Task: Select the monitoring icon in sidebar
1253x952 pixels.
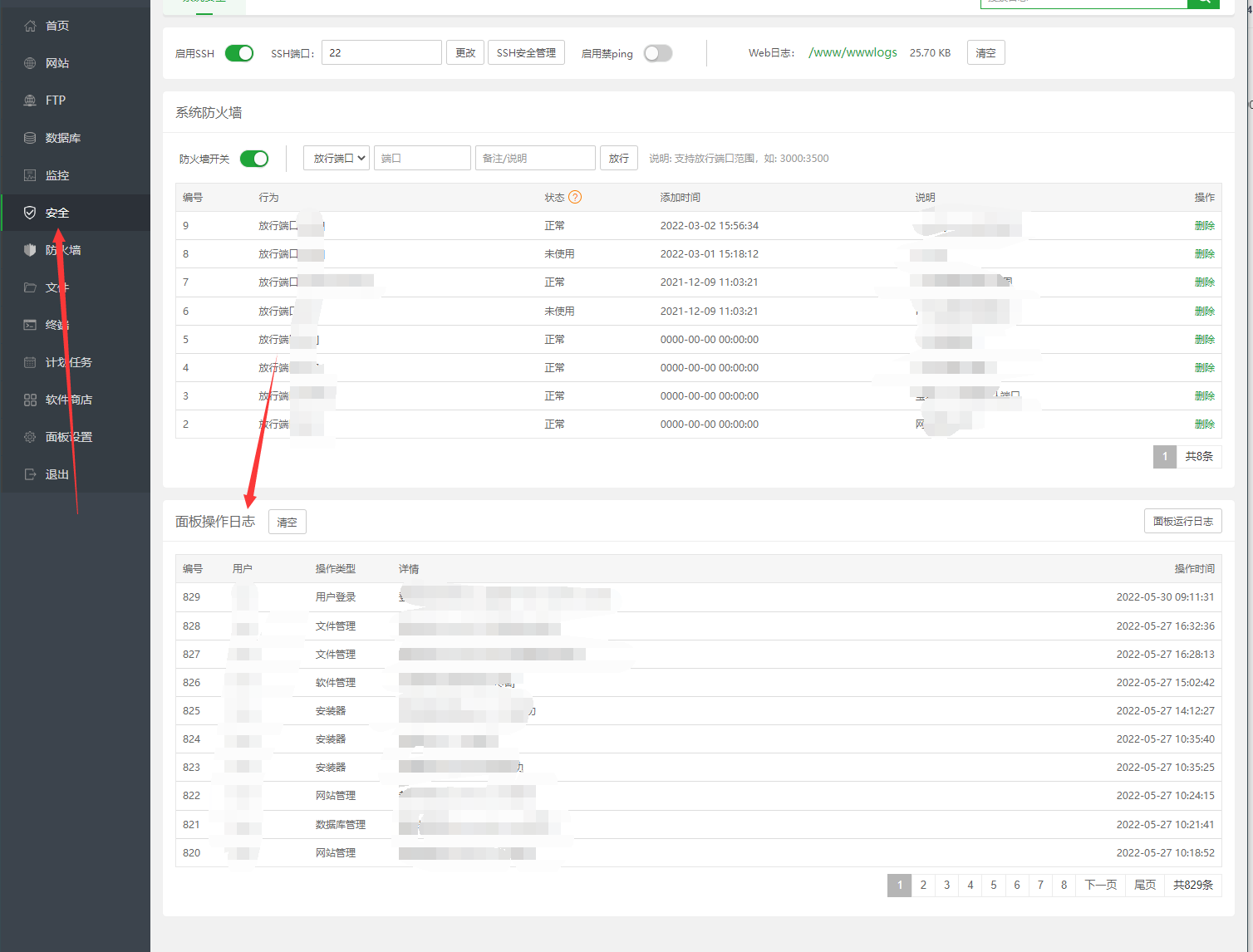Action: [30, 175]
